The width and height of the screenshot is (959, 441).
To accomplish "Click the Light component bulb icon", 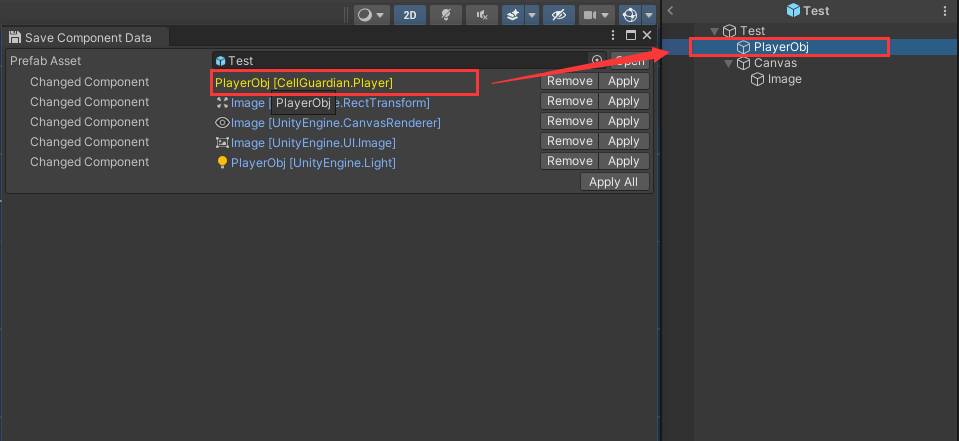I will pos(223,163).
